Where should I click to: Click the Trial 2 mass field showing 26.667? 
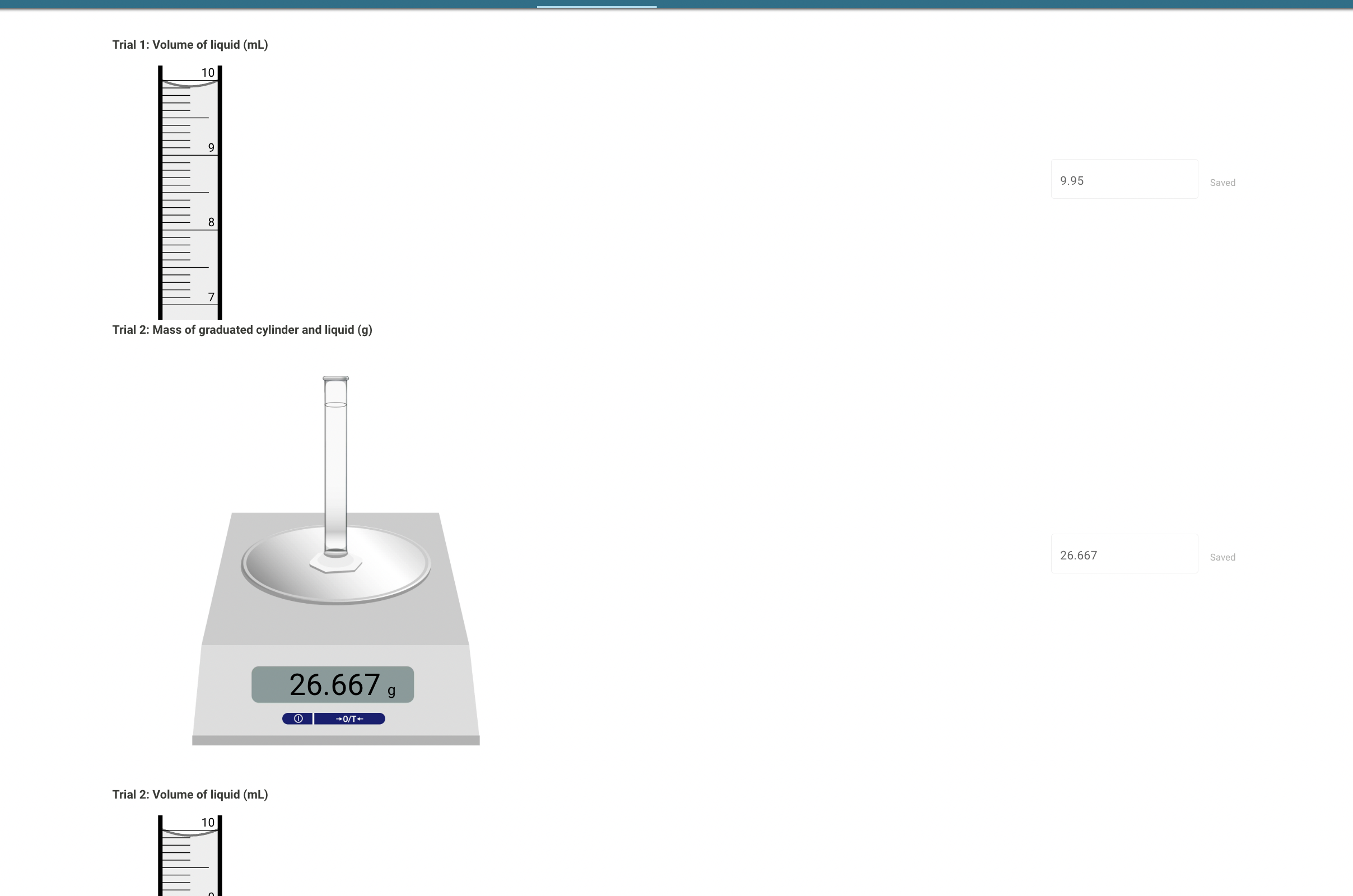(1124, 554)
